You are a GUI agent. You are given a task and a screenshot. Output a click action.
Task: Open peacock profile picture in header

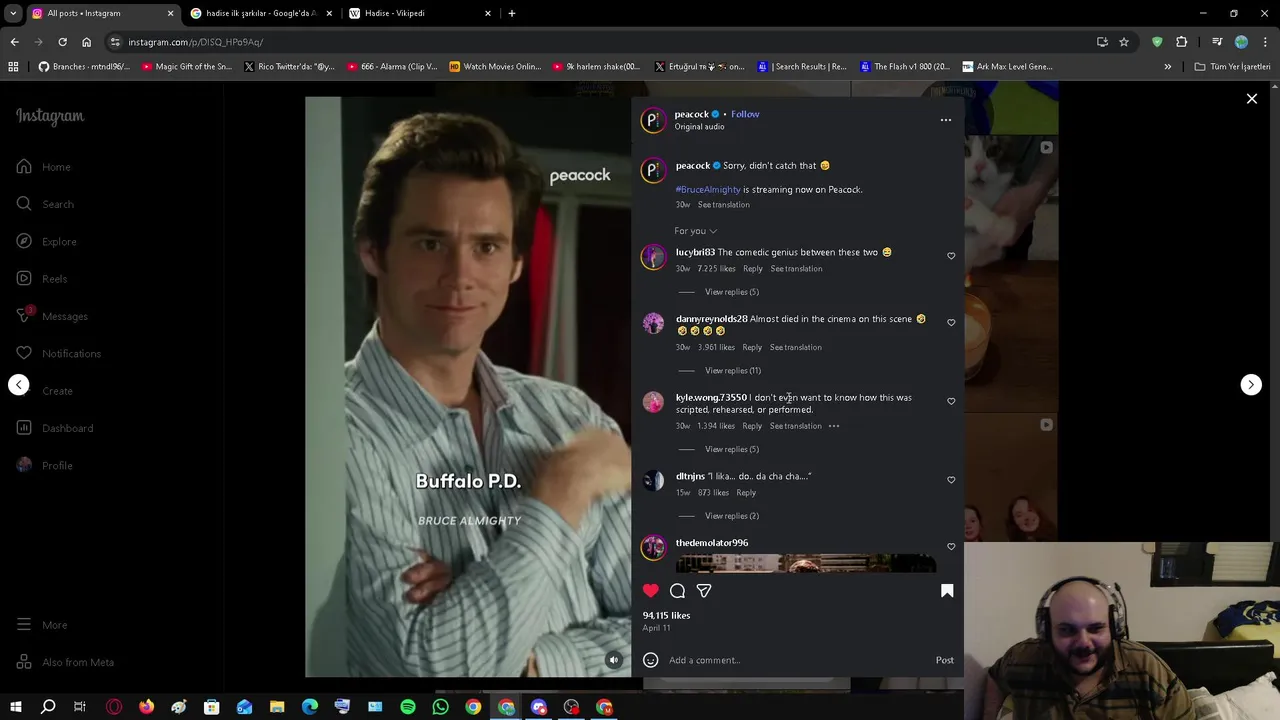pos(653,120)
